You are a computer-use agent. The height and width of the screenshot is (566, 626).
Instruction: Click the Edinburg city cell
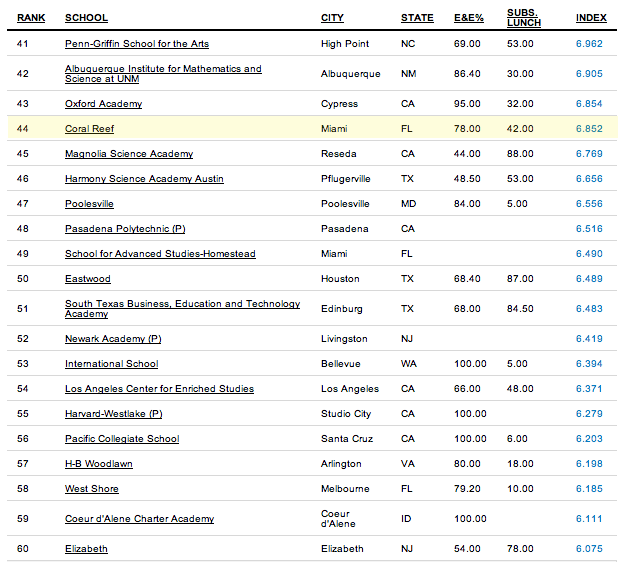pos(342,309)
